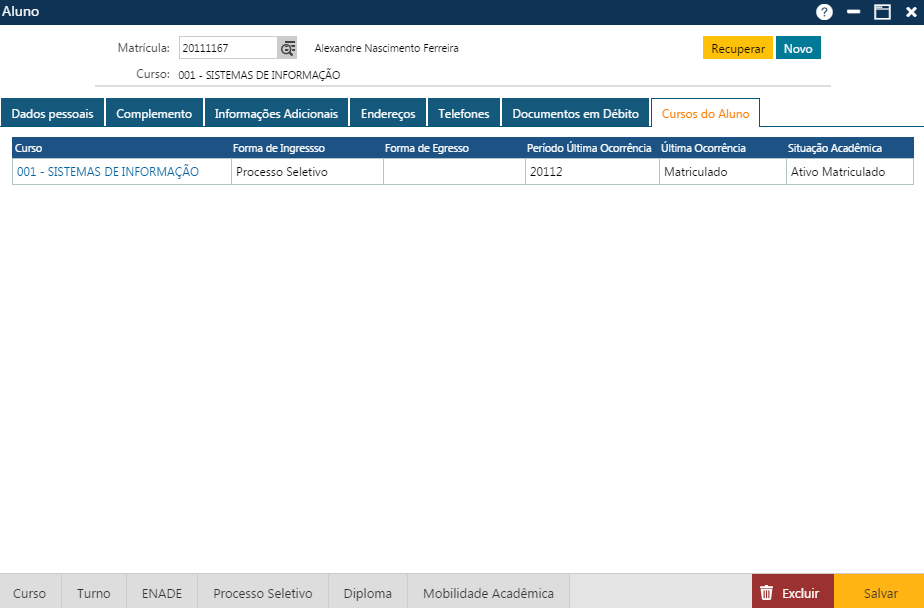Focus the Matrícula input field
This screenshot has height=609, width=924.
tap(227, 48)
